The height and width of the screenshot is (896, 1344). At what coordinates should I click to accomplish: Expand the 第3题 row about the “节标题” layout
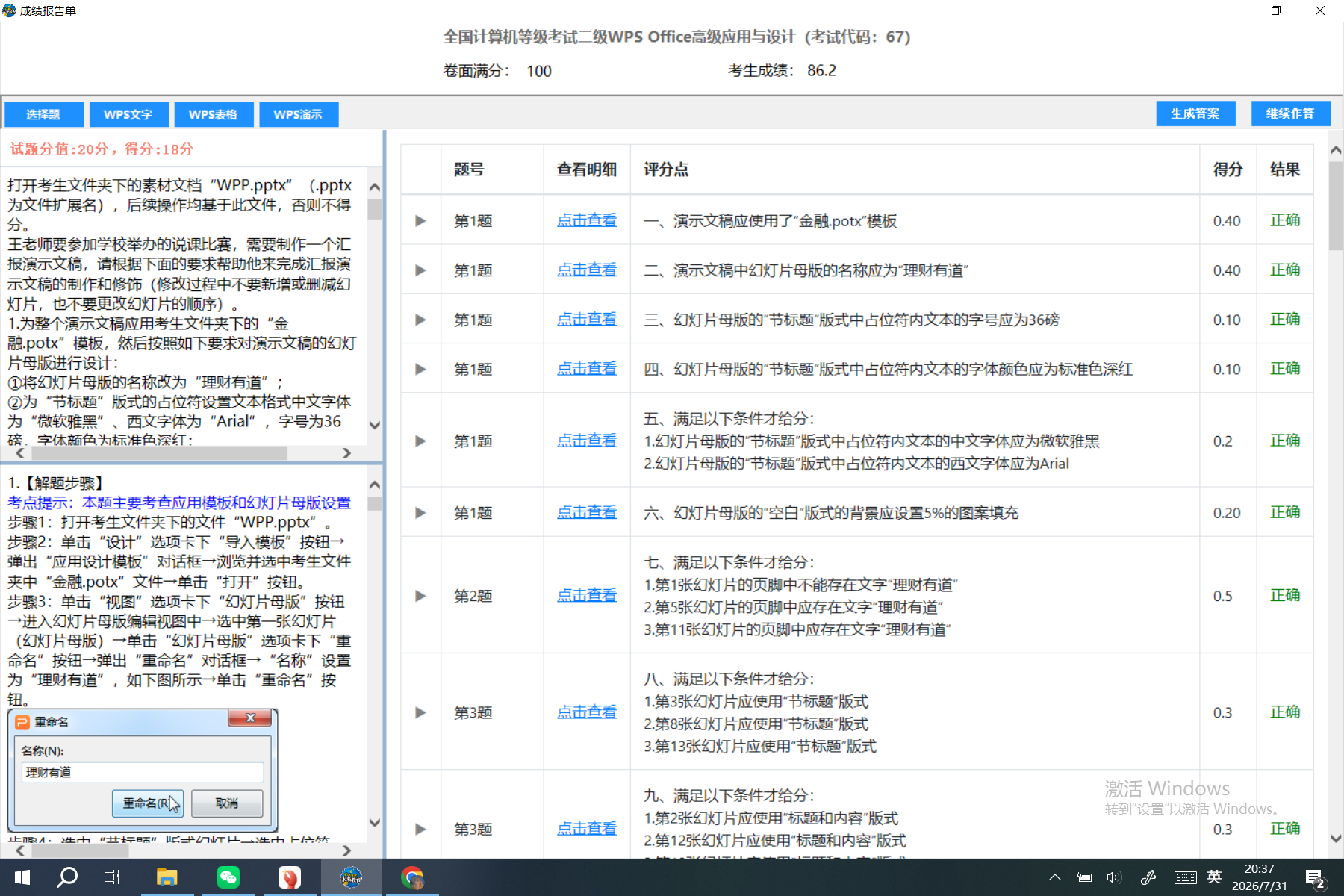coord(420,712)
